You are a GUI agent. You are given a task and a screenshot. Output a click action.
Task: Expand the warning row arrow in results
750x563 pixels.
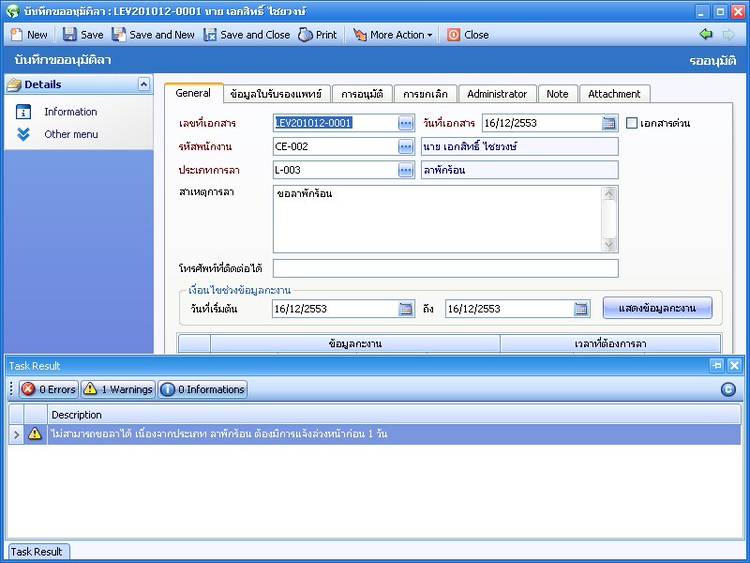(16, 434)
